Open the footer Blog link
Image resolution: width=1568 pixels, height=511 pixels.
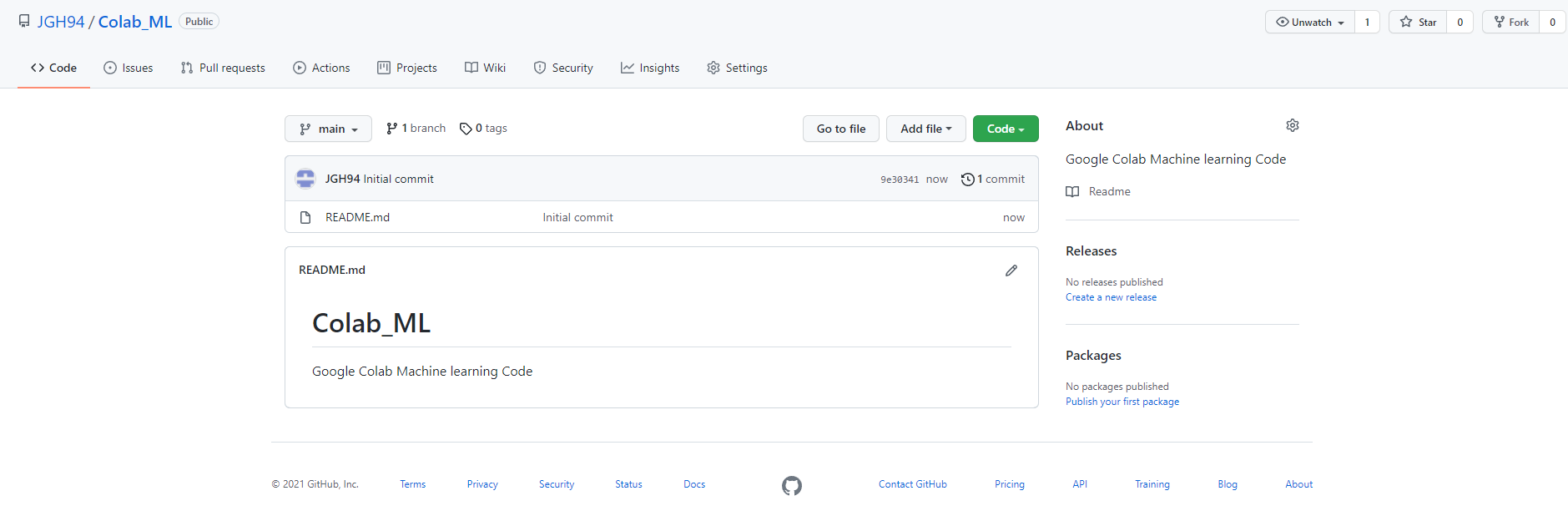[x=1228, y=484]
